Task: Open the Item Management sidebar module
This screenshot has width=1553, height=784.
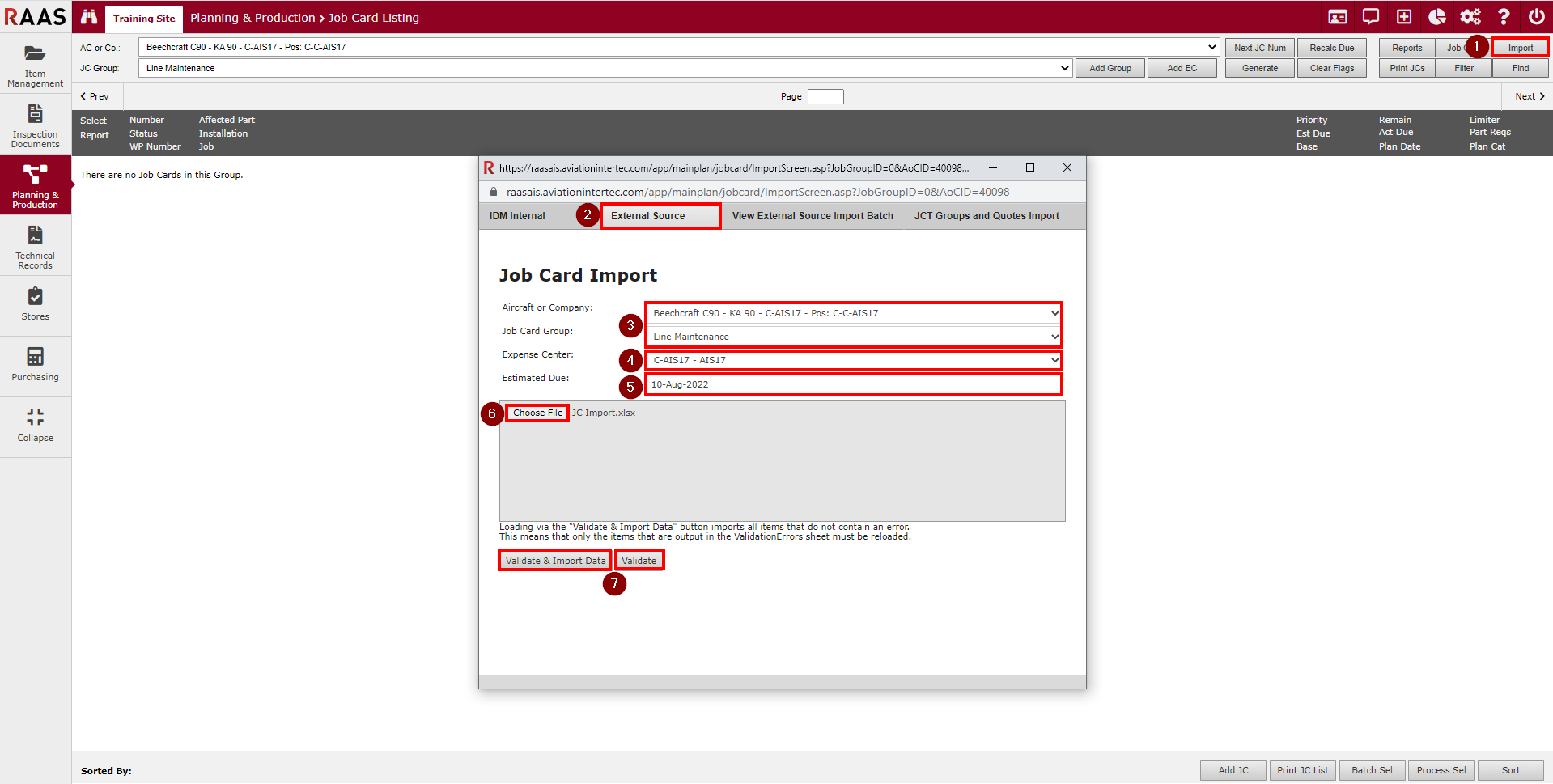Action: click(x=35, y=65)
